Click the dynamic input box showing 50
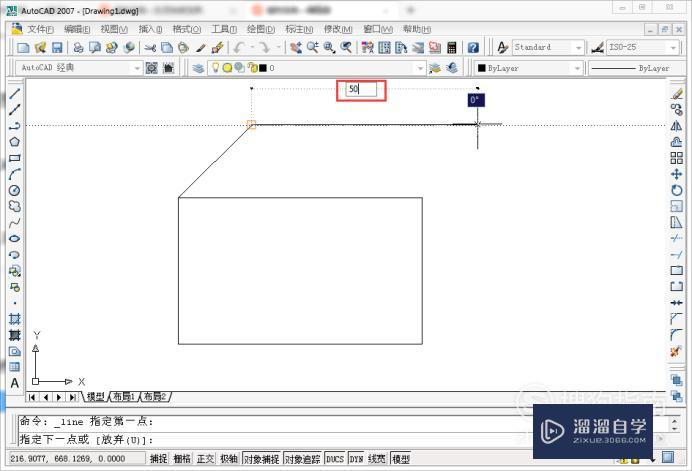 (361, 89)
